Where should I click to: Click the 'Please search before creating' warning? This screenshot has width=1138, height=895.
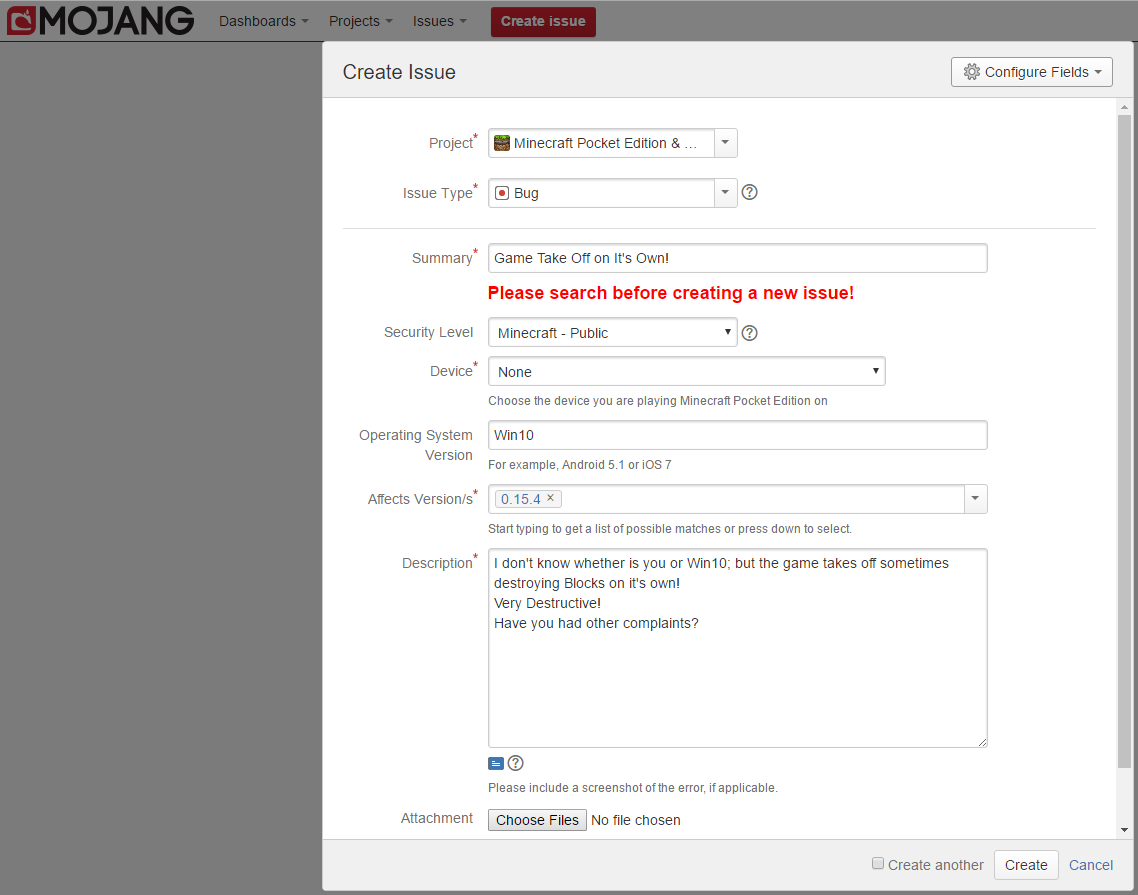point(671,293)
